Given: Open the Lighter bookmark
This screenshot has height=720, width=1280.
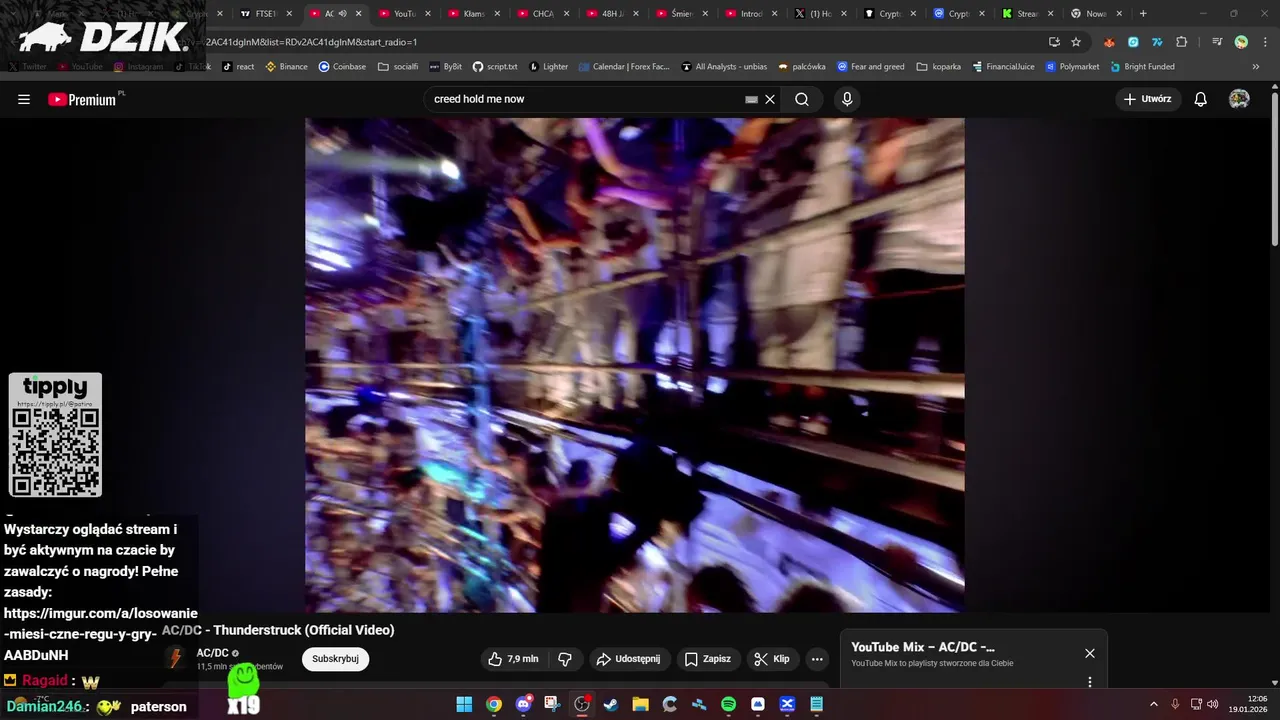Looking at the screenshot, I should 548,67.
